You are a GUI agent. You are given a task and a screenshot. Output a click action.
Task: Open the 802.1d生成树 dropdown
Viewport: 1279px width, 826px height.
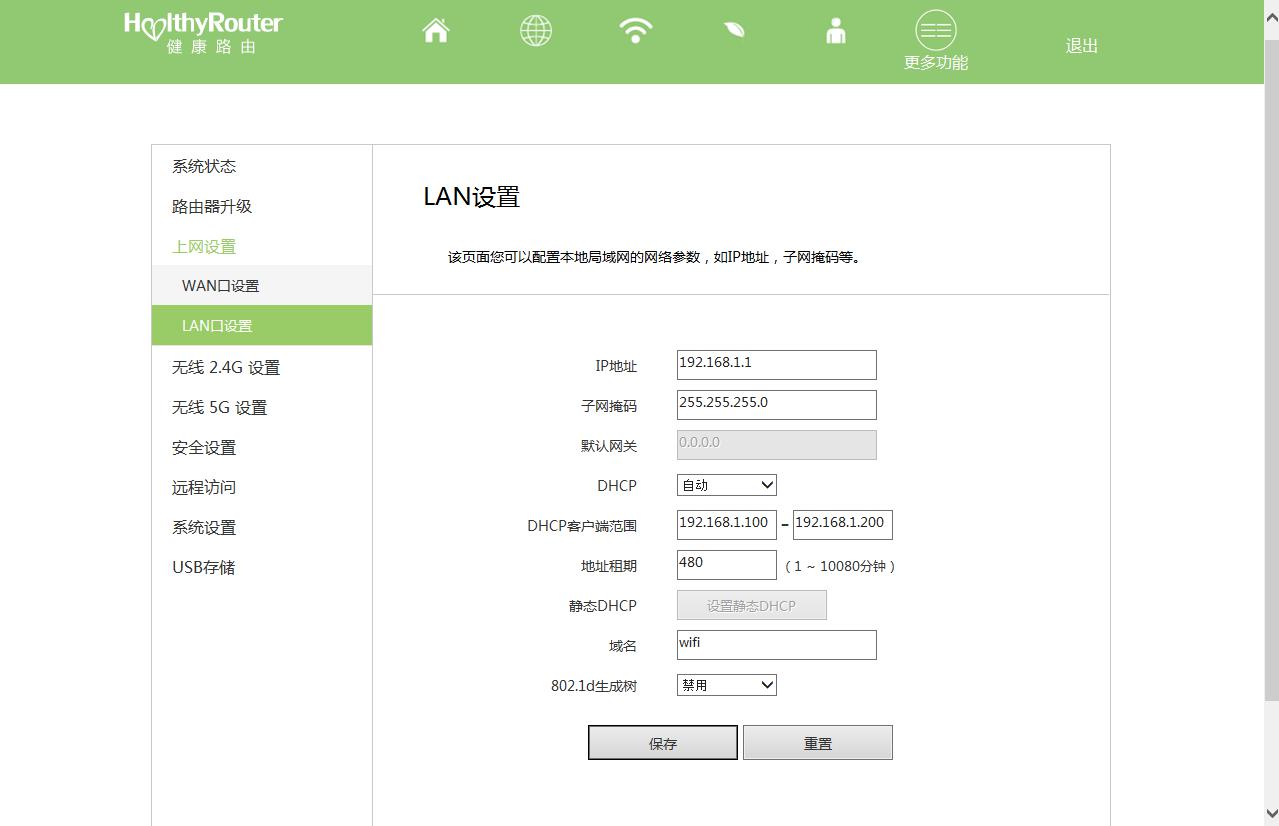[x=727, y=685]
